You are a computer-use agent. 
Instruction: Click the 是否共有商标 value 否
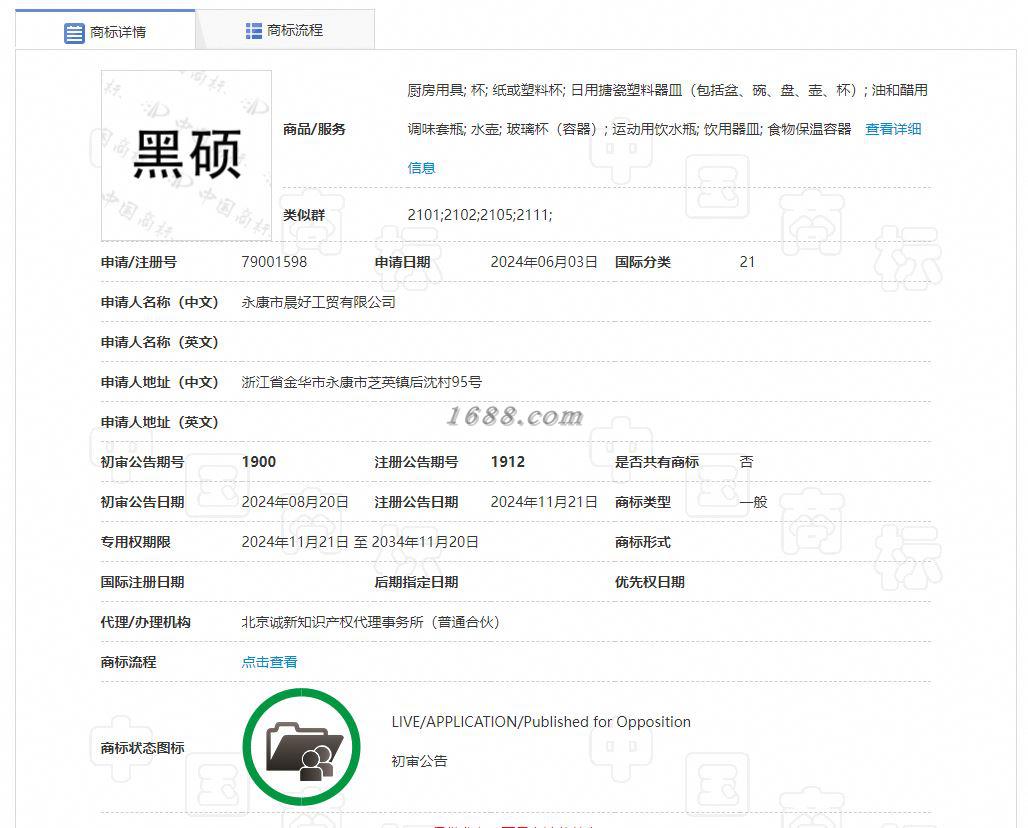pos(746,462)
